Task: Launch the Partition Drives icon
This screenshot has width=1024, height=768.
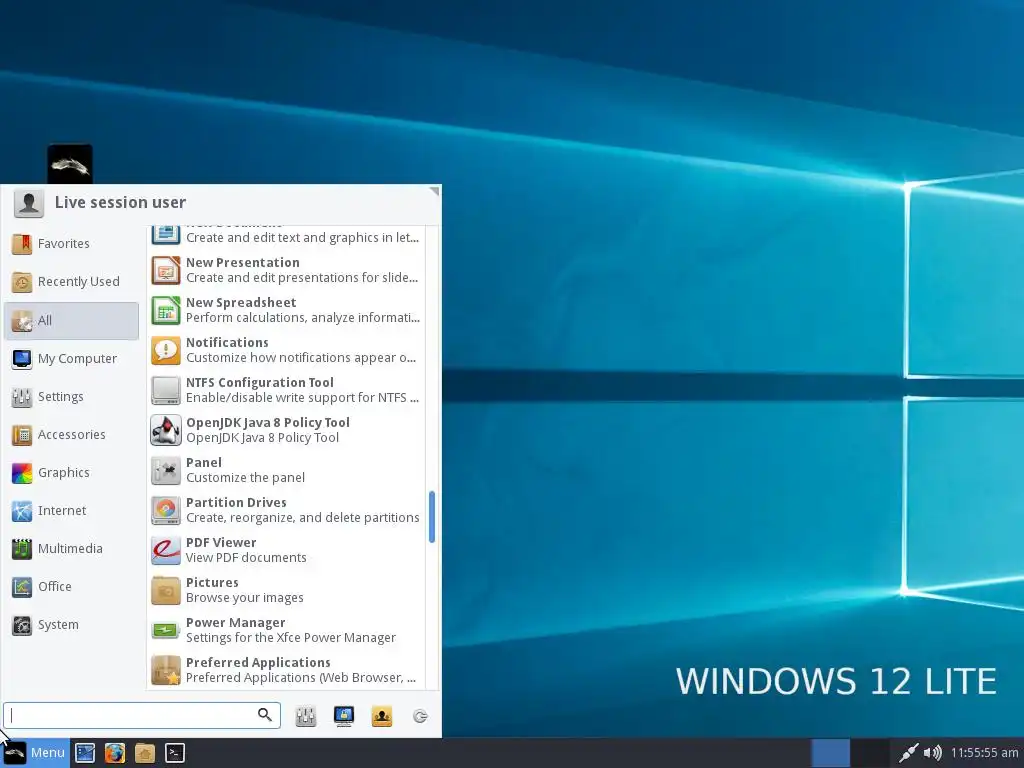Action: 166,510
